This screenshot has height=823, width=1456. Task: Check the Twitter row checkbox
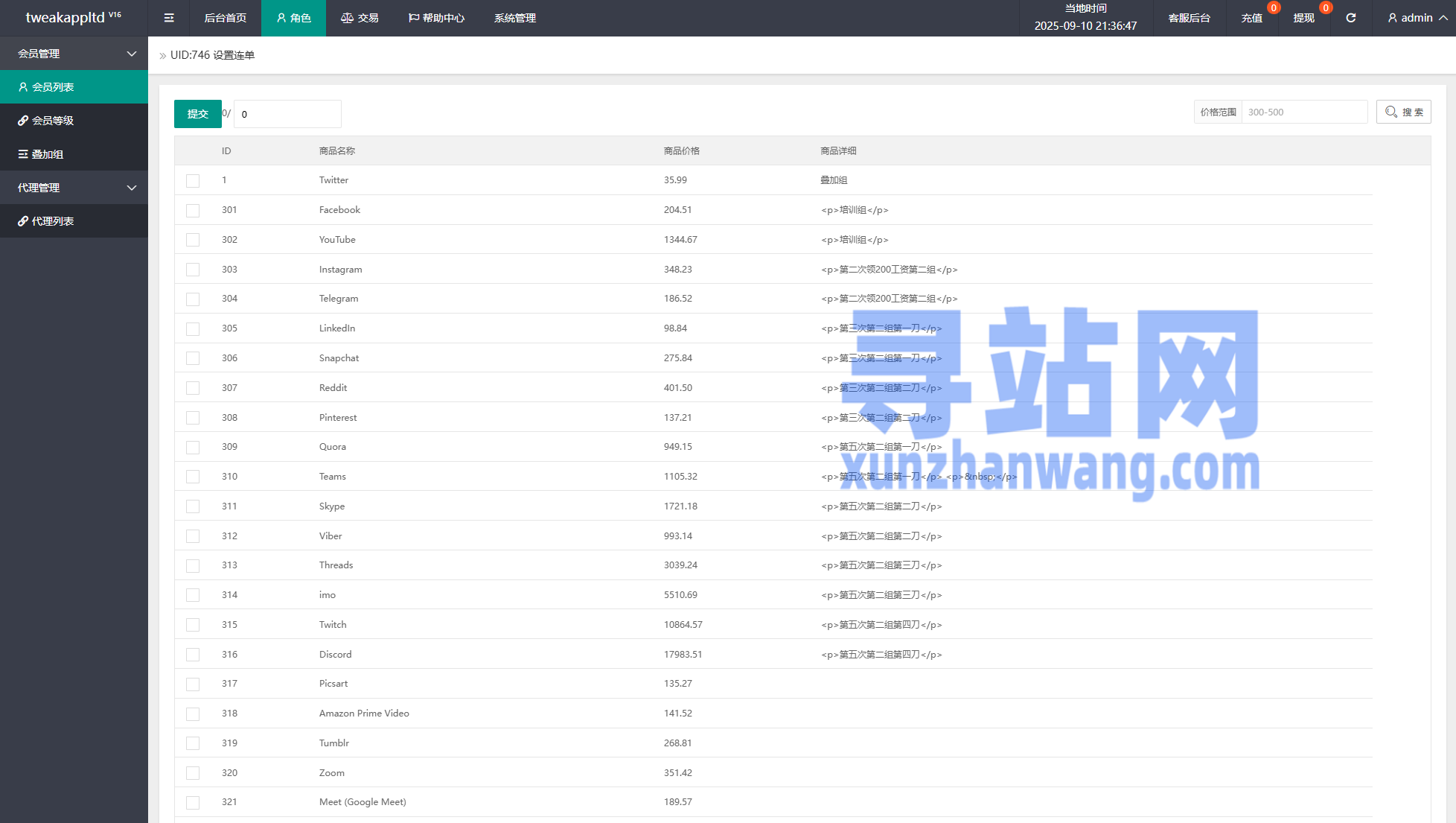point(193,181)
